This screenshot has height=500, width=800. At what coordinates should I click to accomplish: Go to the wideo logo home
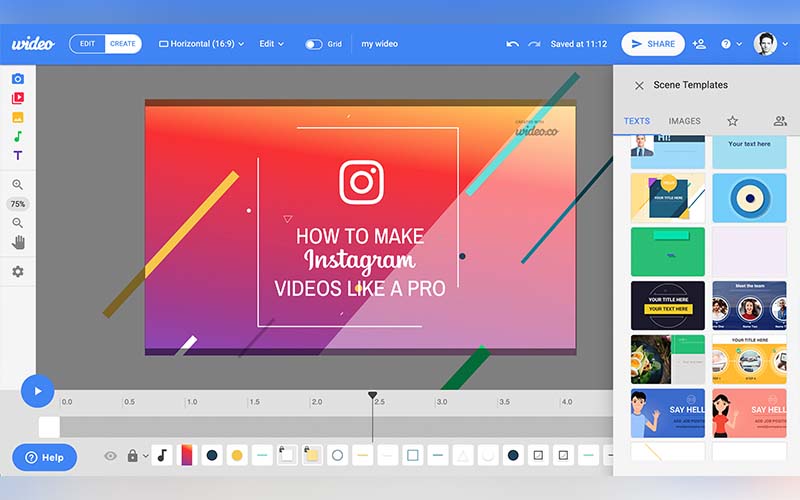point(33,44)
